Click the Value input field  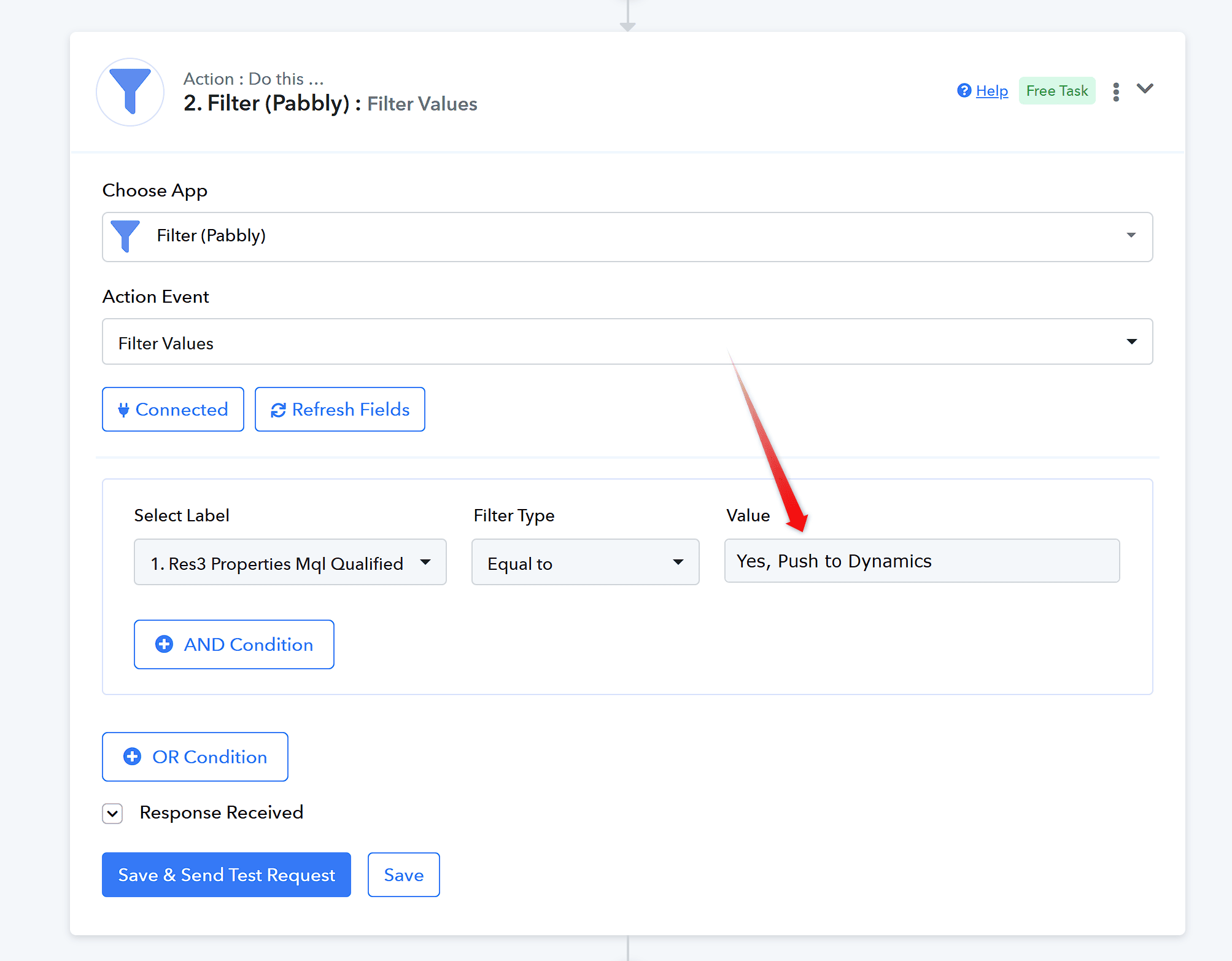922,561
